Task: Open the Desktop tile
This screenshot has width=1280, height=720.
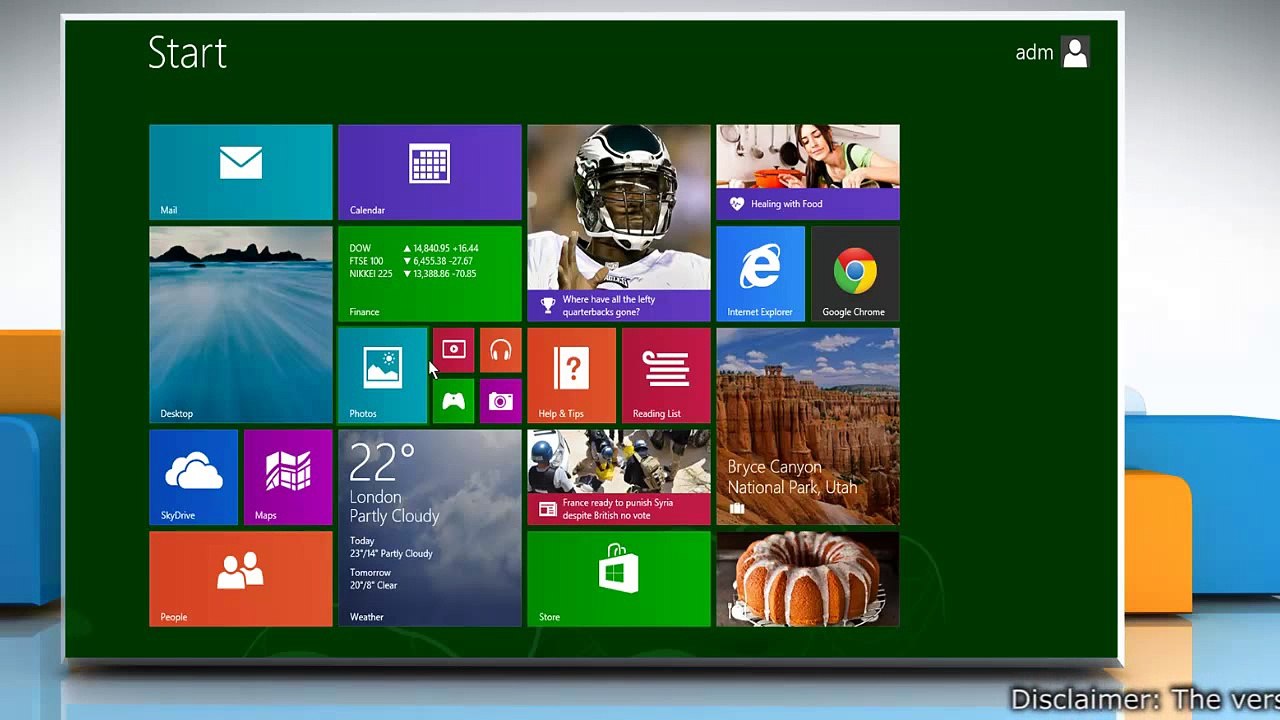Action: (240, 325)
